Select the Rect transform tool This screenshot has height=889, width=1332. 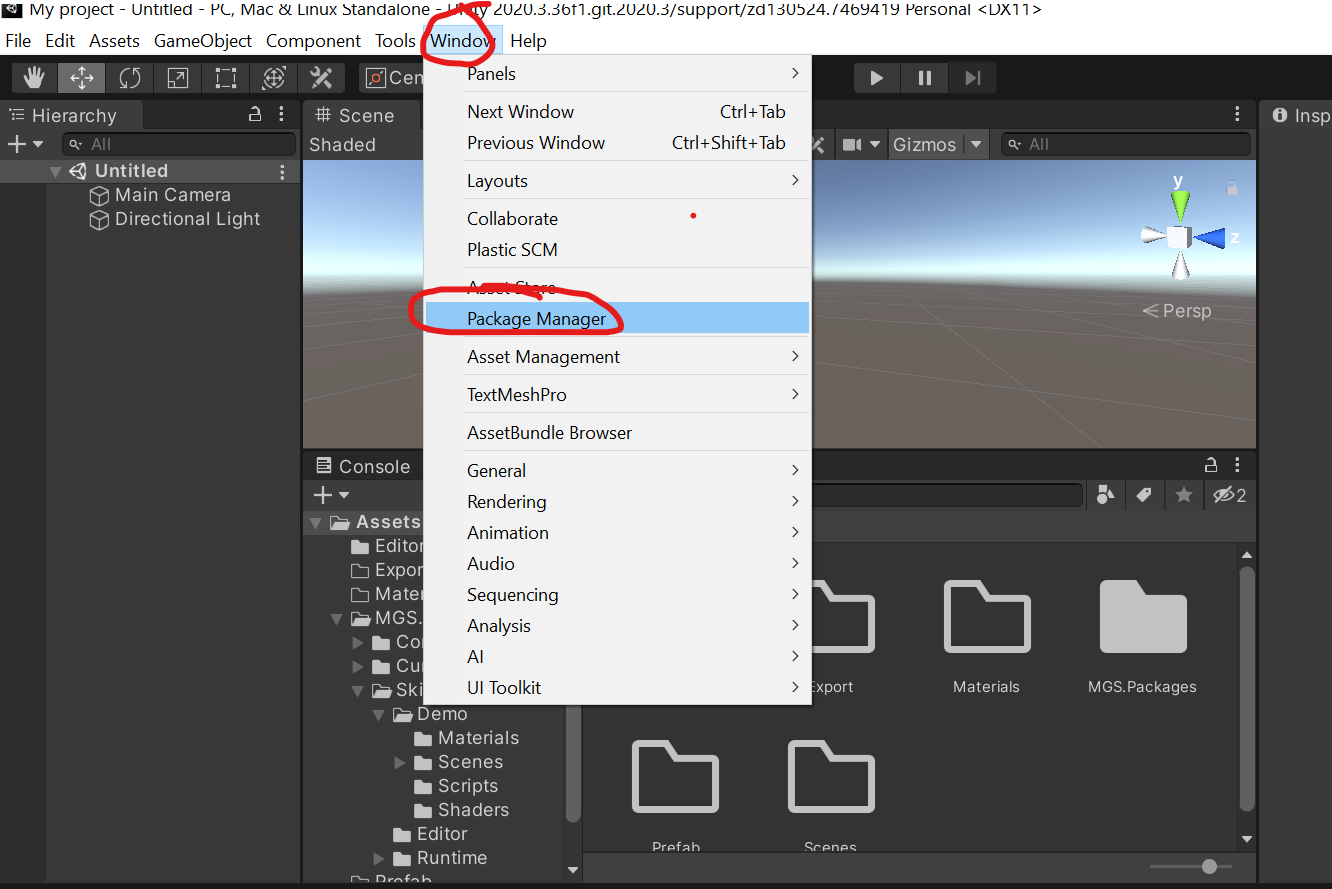point(225,78)
